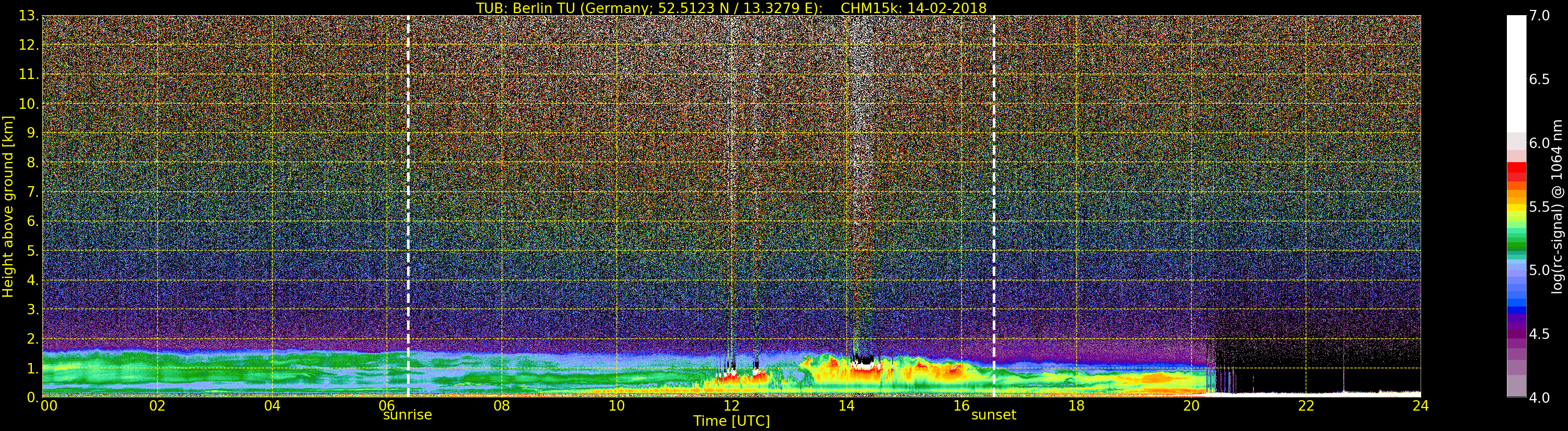1568x431 pixels.
Task: Click the 'Time [UTC]' axis label
Action: pyautogui.click(x=731, y=421)
